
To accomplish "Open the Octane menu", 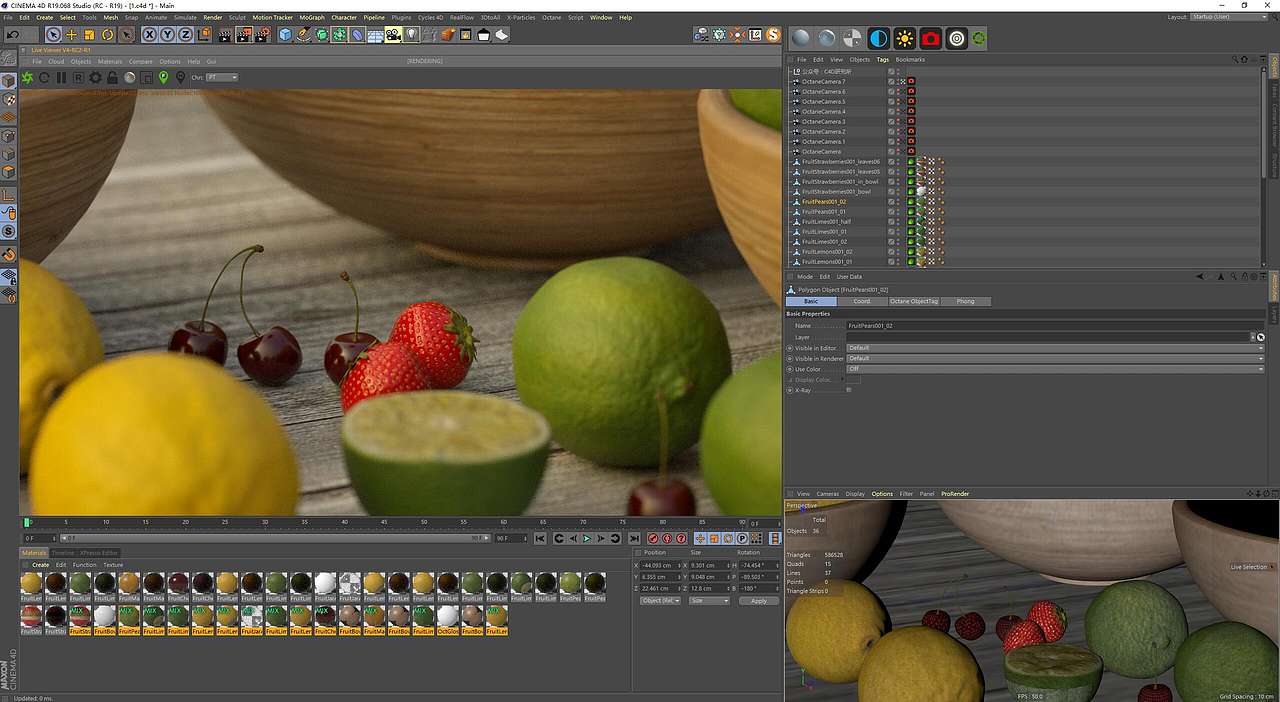I will (x=552, y=17).
